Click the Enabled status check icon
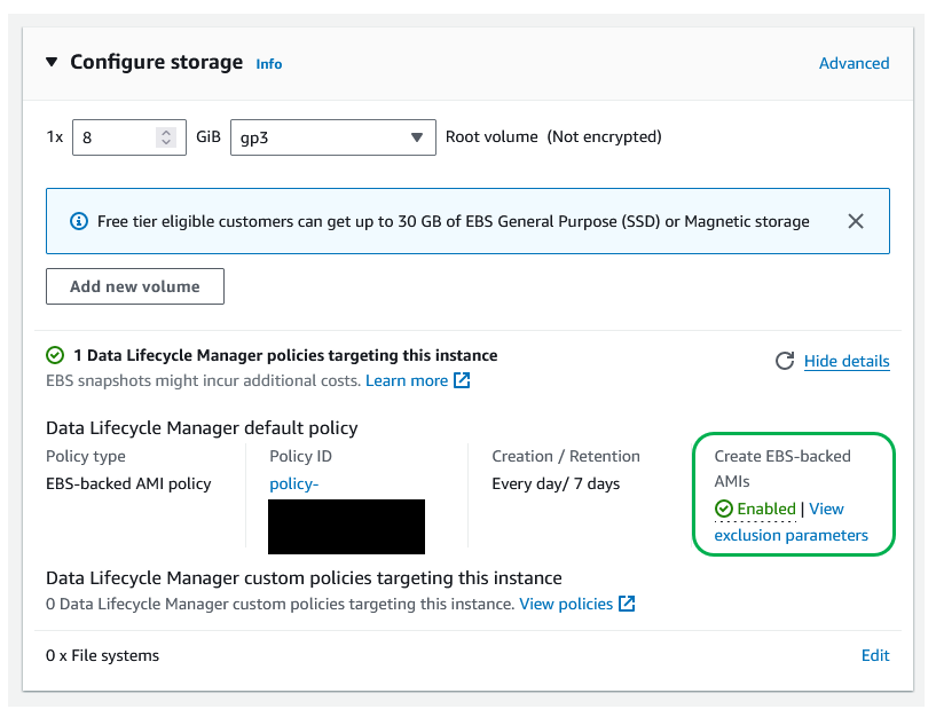The height and width of the screenshot is (718, 936). click(722, 508)
